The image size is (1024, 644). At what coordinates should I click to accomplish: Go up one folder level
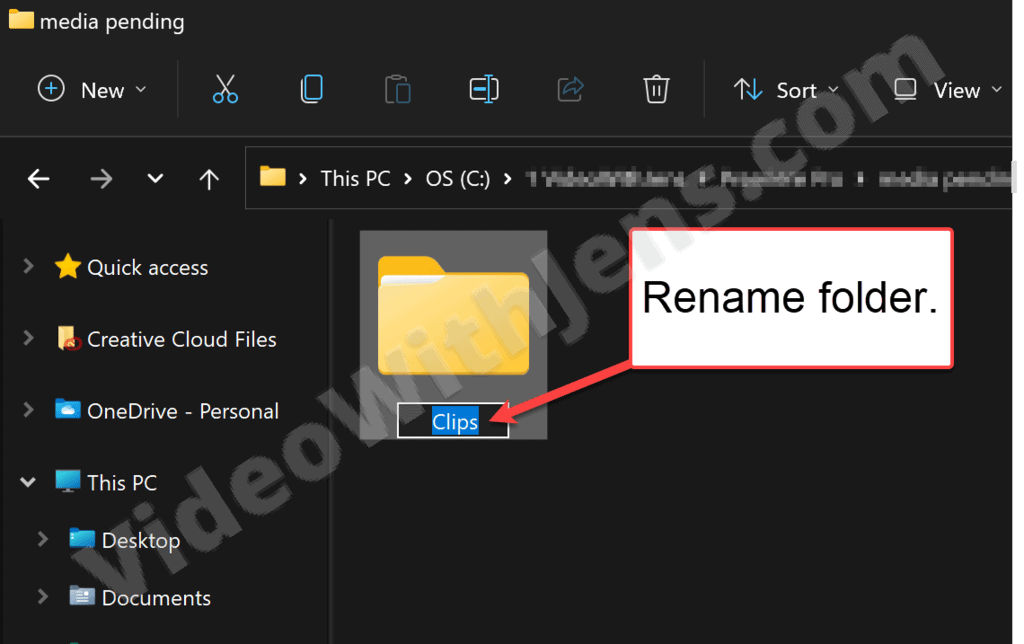(x=209, y=178)
